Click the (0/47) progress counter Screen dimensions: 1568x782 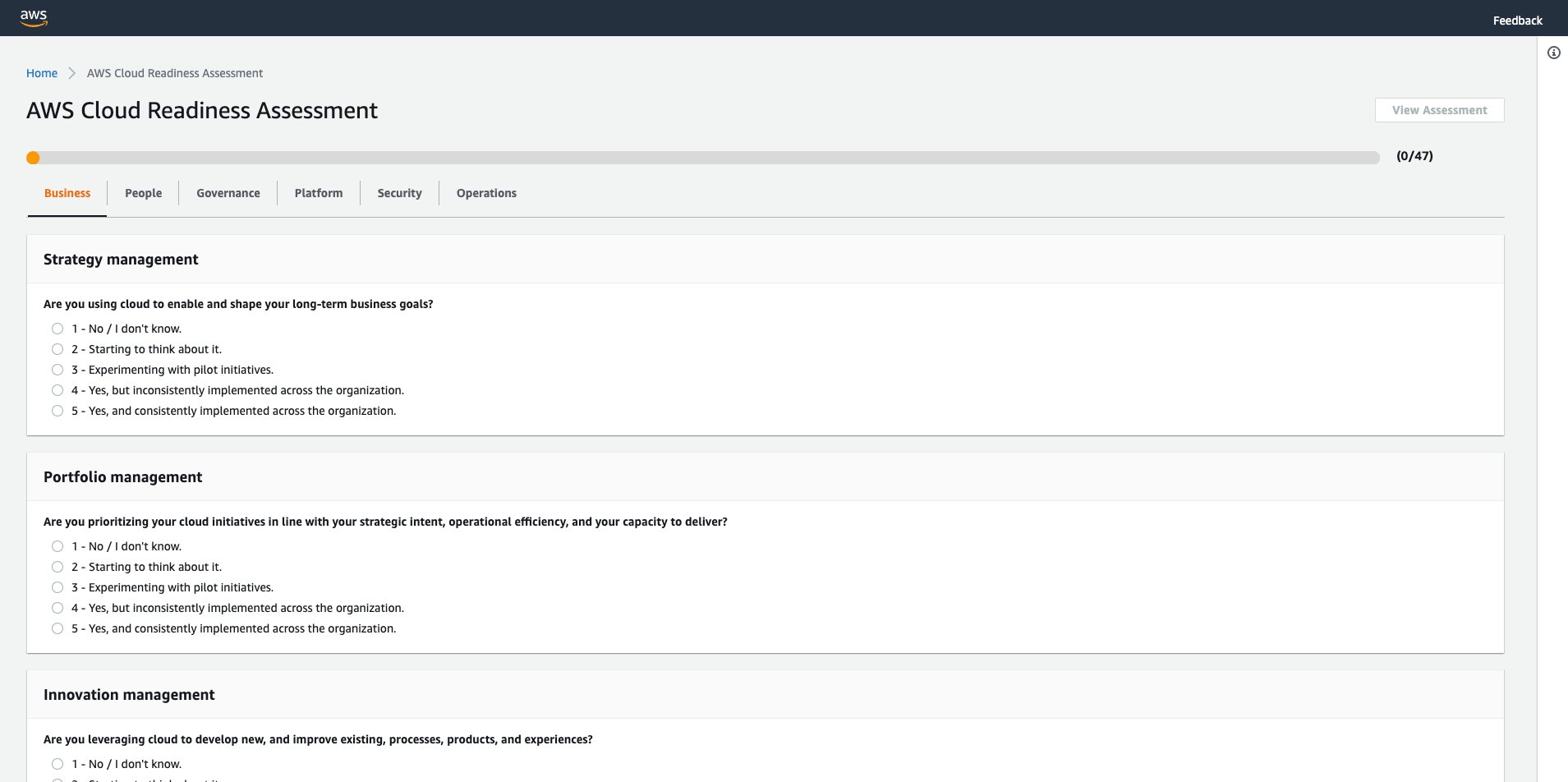click(x=1414, y=156)
